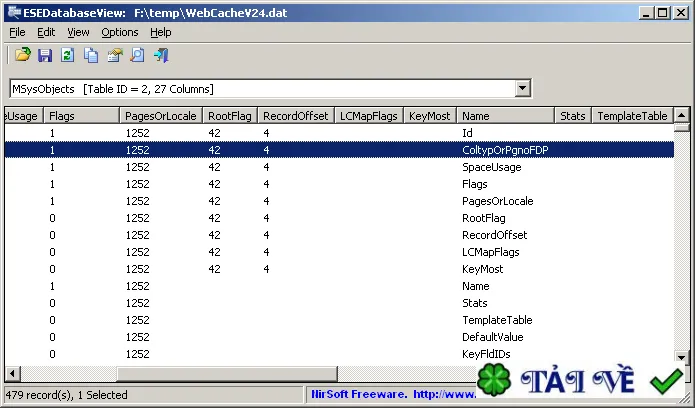Sort by KeyMost column header
This screenshot has height=408, width=695.
click(x=430, y=116)
